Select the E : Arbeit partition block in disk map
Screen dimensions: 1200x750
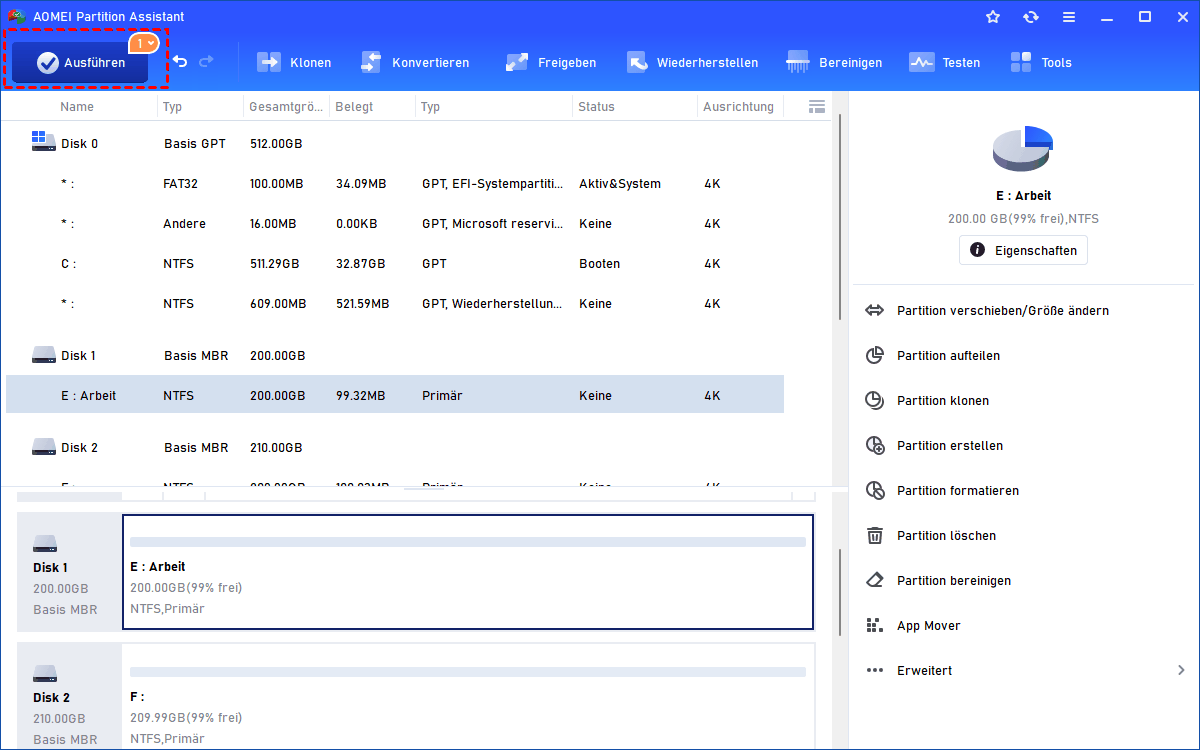coord(468,572)
